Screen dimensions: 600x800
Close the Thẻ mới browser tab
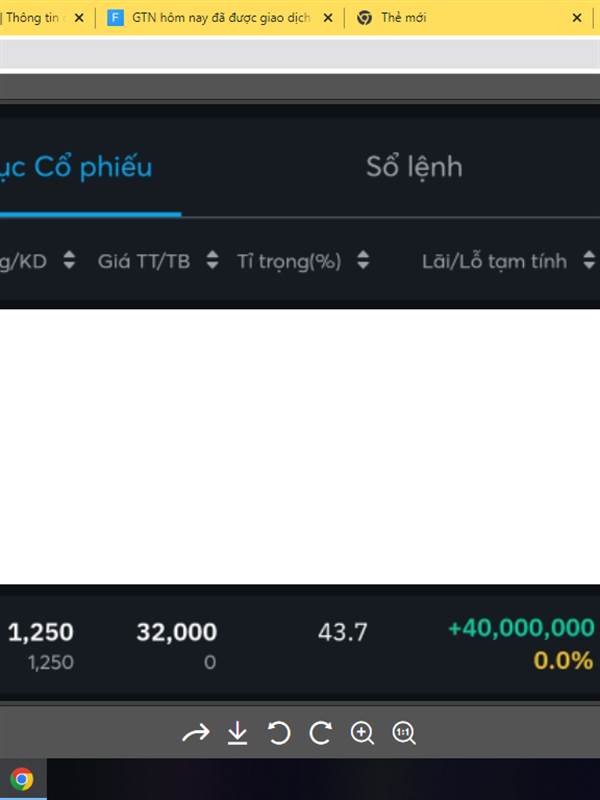pos(577,18)
